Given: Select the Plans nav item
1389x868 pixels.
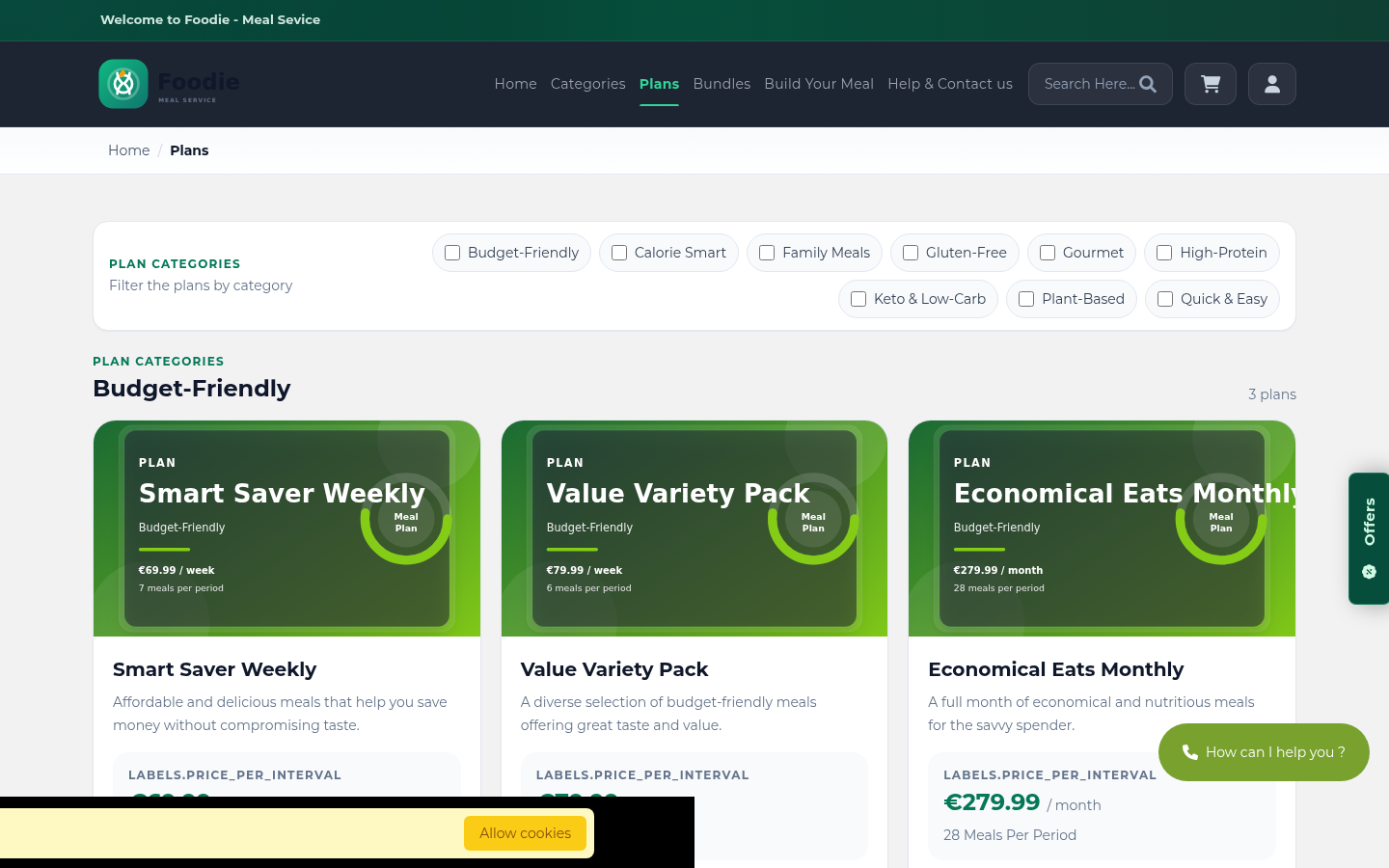Looking at the screenshot, I should 659,84.
